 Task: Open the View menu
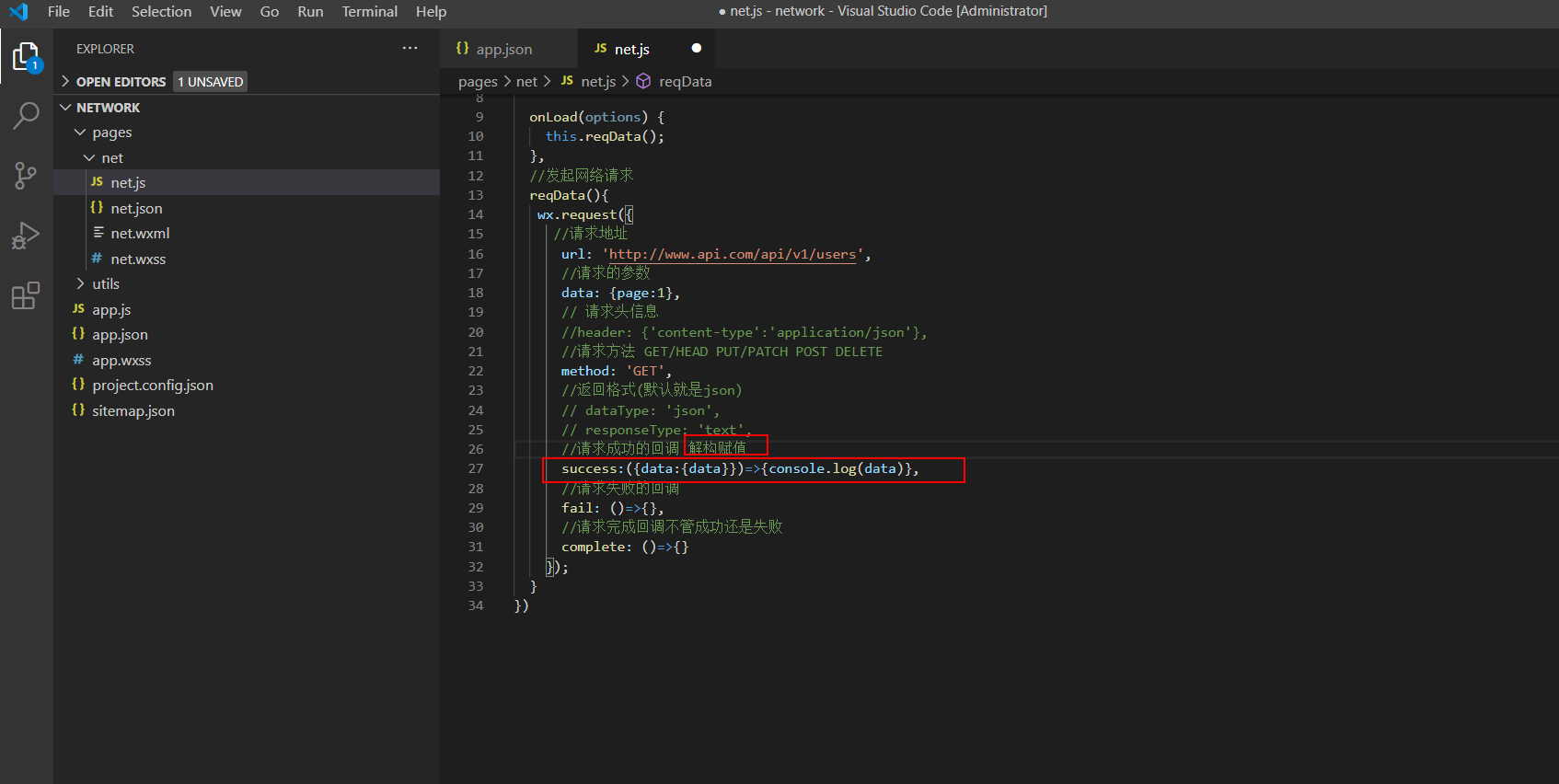[225, 11]
